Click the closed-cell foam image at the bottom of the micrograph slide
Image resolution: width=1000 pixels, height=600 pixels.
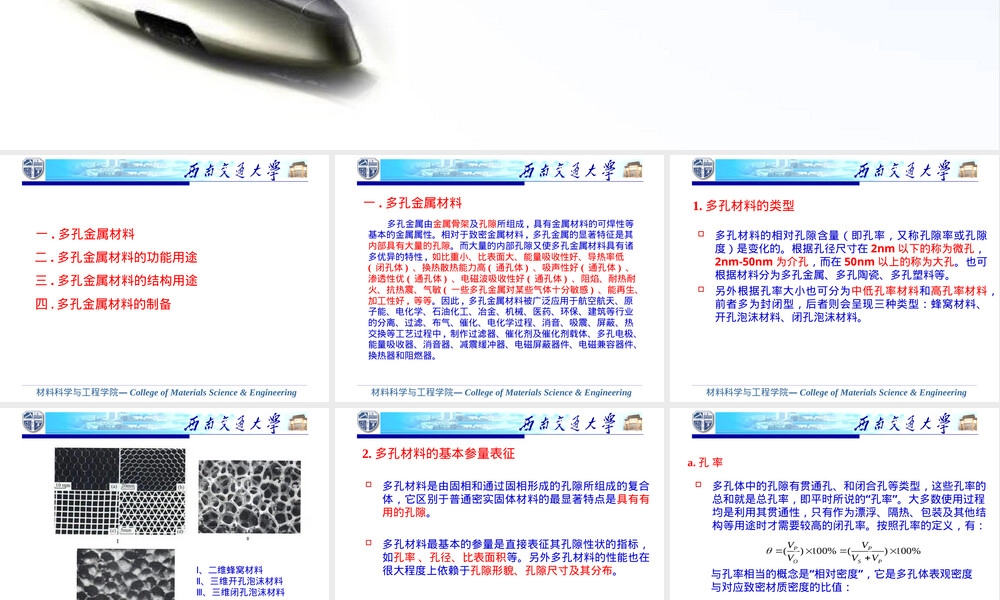(x=126, y=574)
